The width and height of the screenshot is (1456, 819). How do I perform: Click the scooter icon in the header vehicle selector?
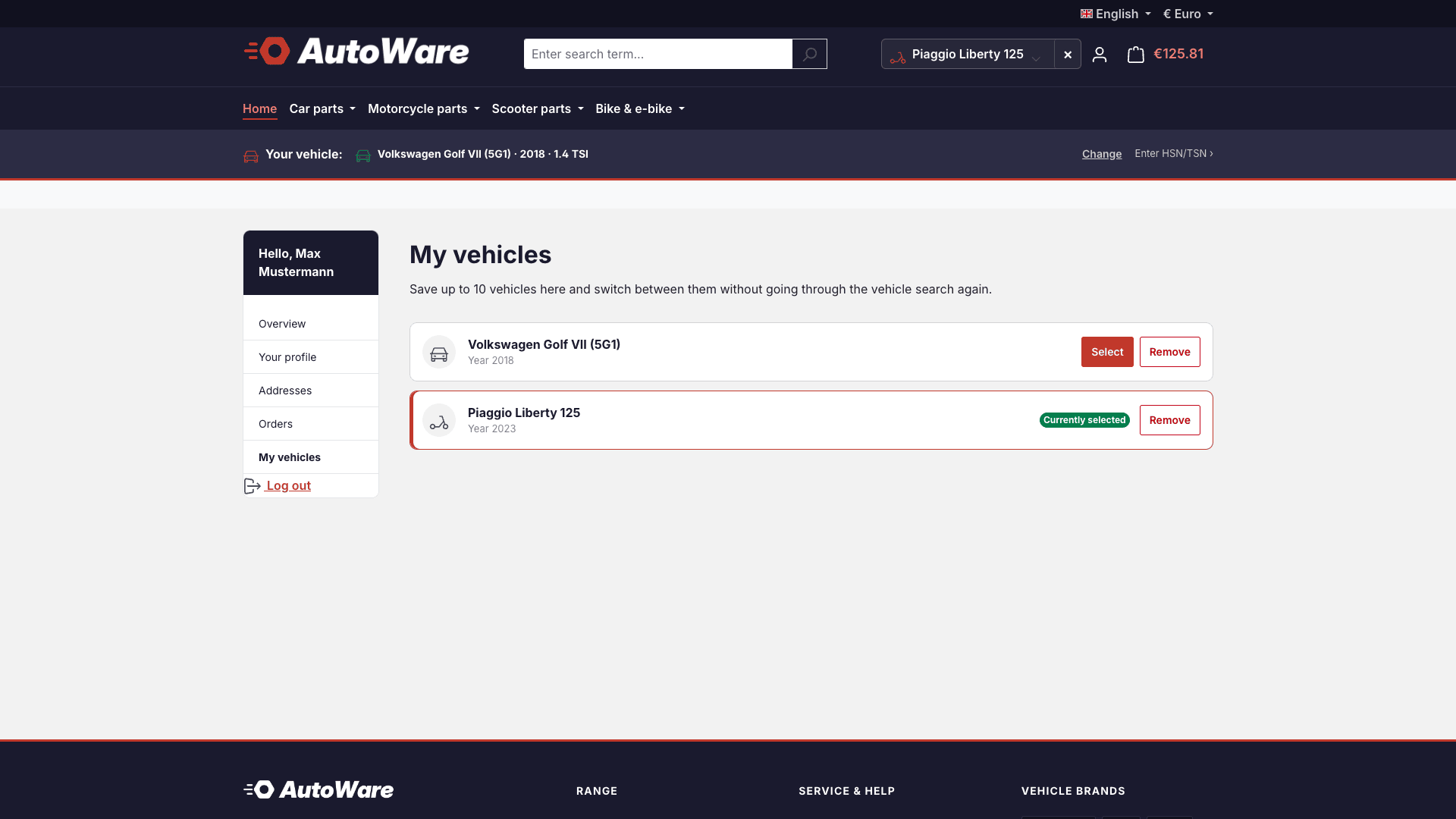(x=898, y=57)
